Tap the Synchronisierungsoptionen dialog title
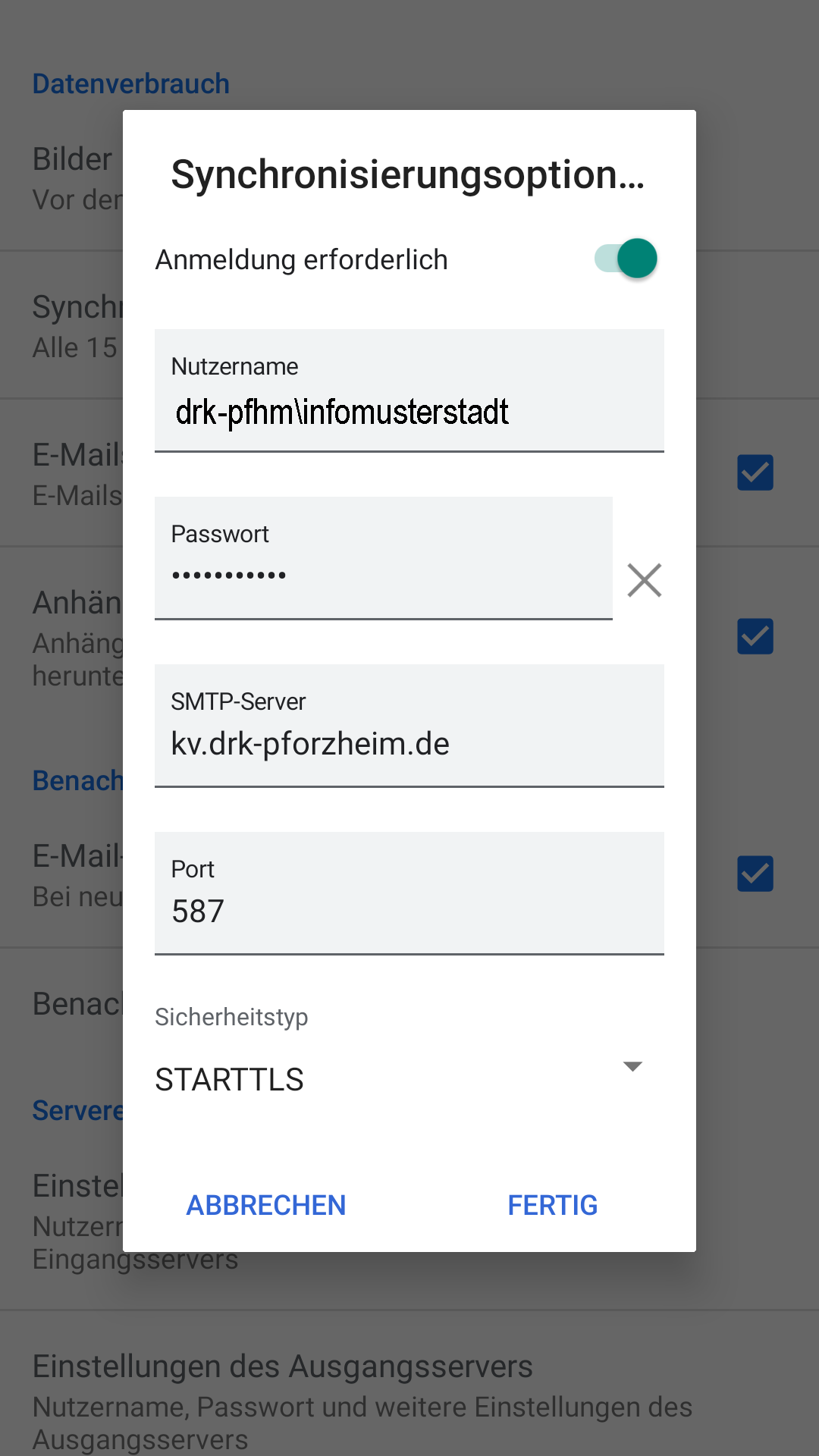 point(408,174)
